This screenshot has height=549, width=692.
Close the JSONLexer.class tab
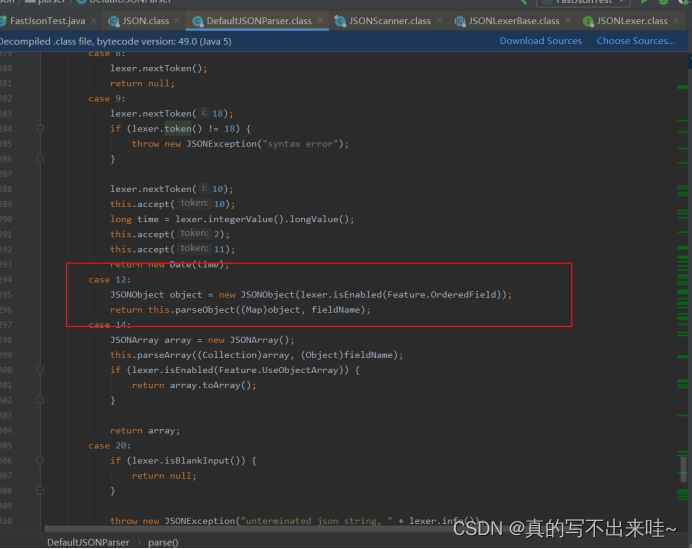[x=676, y=21]
